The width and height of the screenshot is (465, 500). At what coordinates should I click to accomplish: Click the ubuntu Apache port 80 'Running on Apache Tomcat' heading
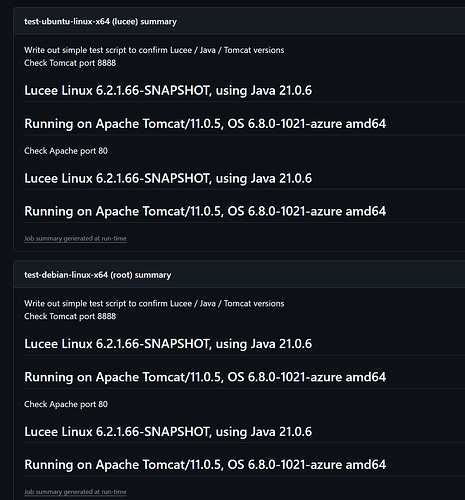(205, 211)
